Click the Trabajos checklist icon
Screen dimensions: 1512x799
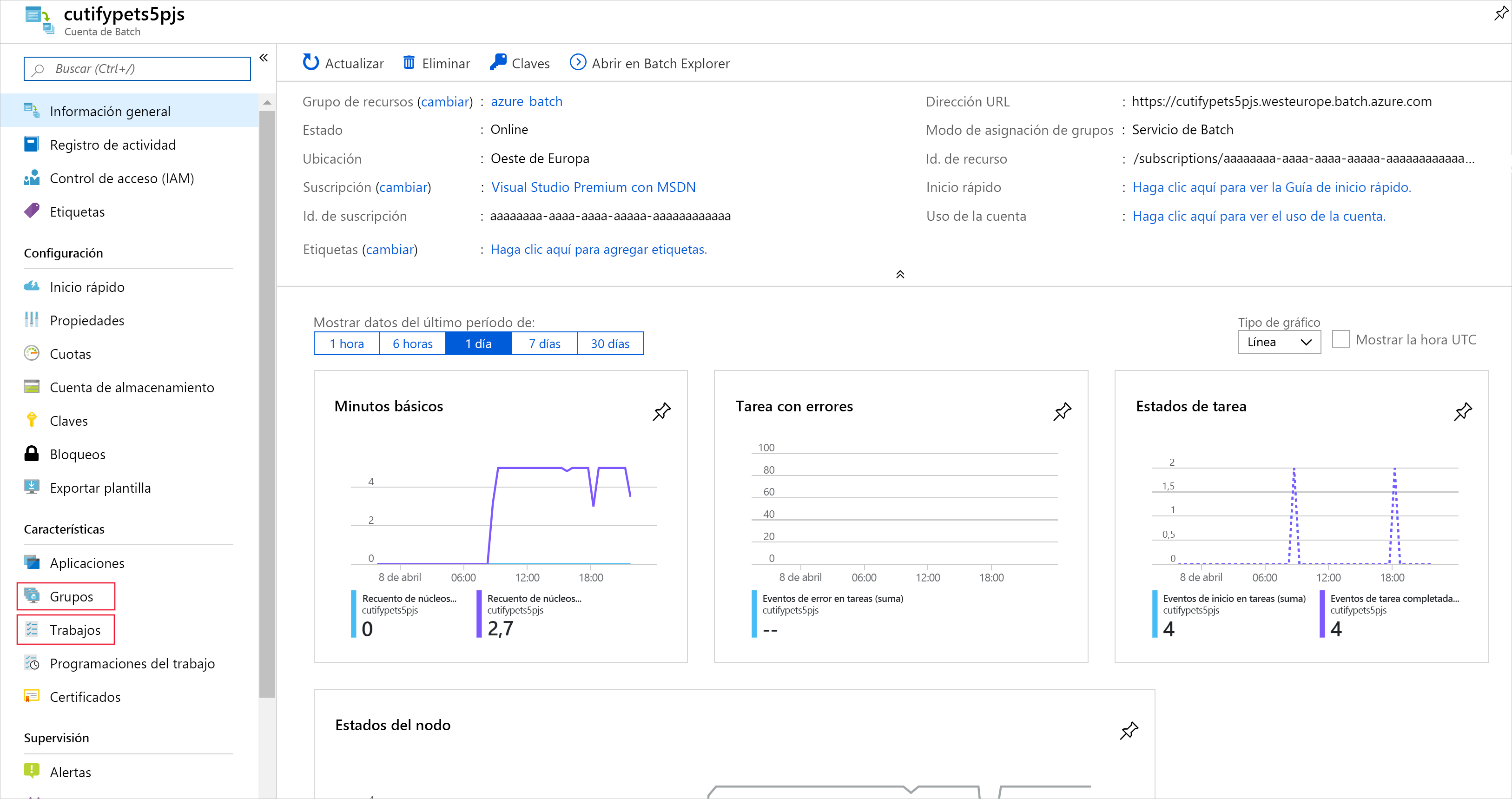click(32, 629)
